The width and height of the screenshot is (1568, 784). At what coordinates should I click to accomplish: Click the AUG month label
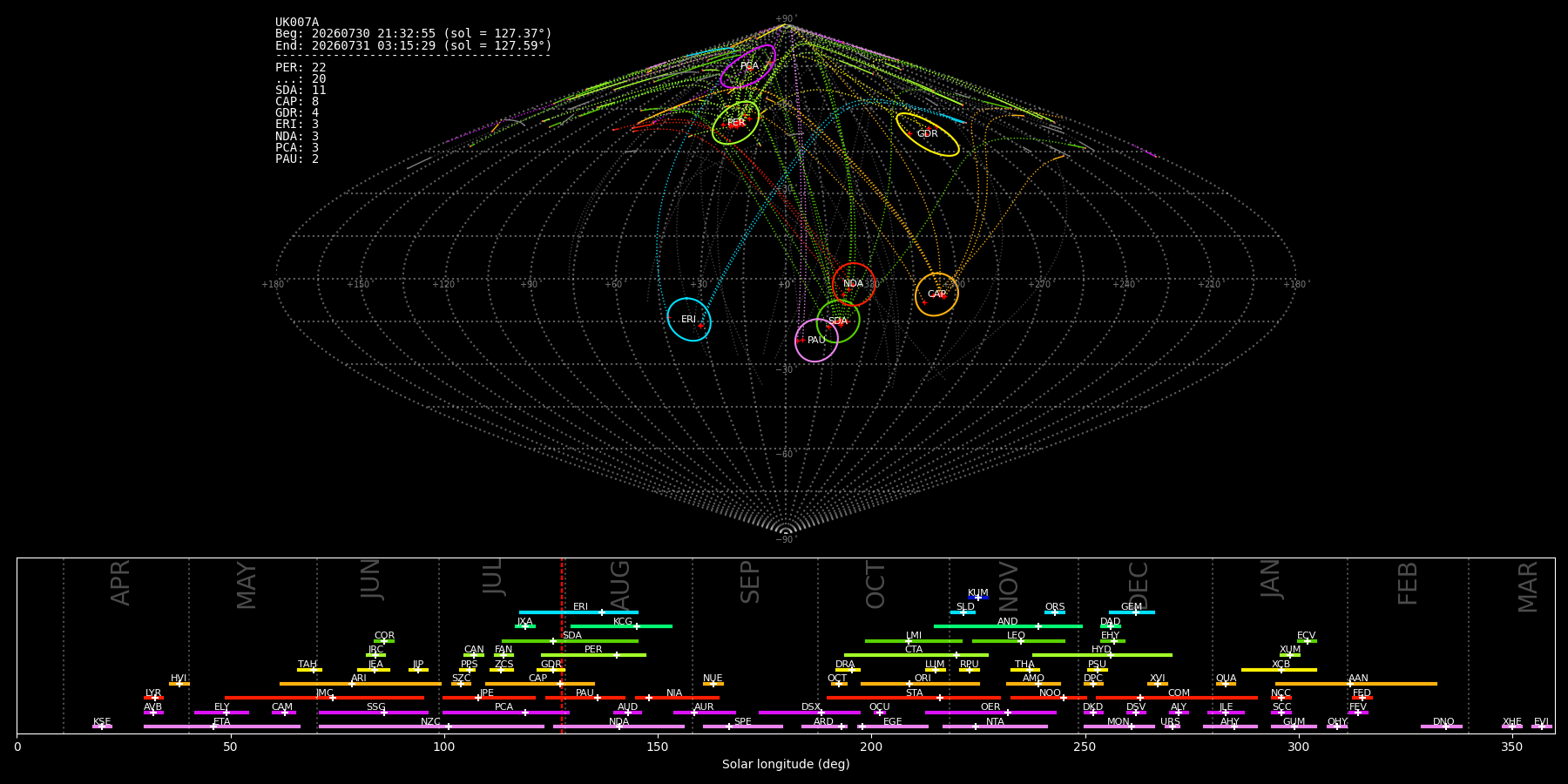point(620,584)
